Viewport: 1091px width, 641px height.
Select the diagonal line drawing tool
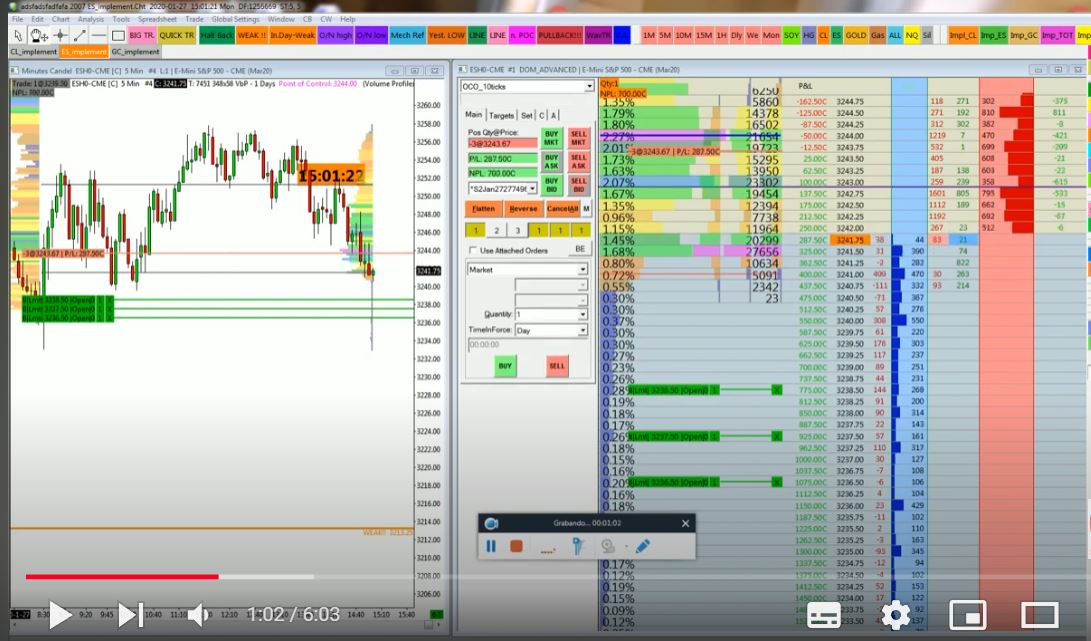pos(80,35)
